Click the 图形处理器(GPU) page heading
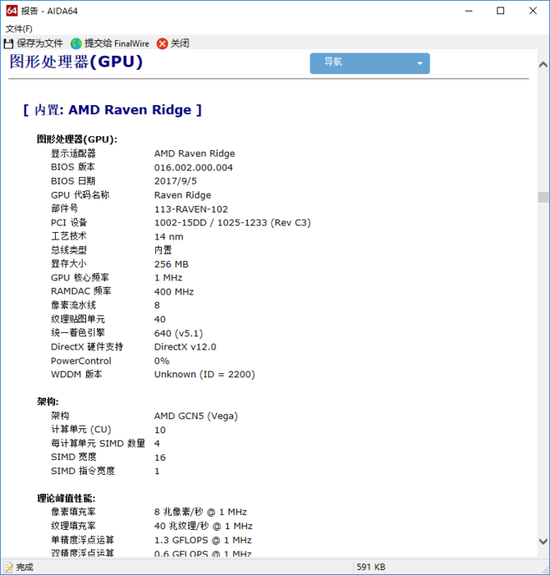Screen dimensions: 550x575 click(x=76, y=62)
